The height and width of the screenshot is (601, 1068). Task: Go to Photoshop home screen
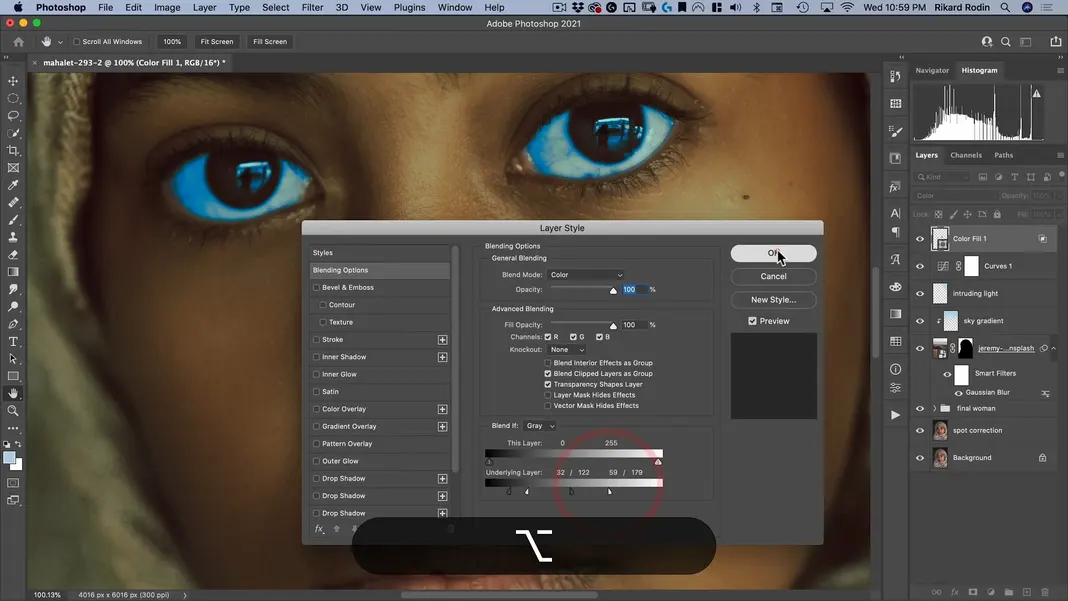pos(18,42)
